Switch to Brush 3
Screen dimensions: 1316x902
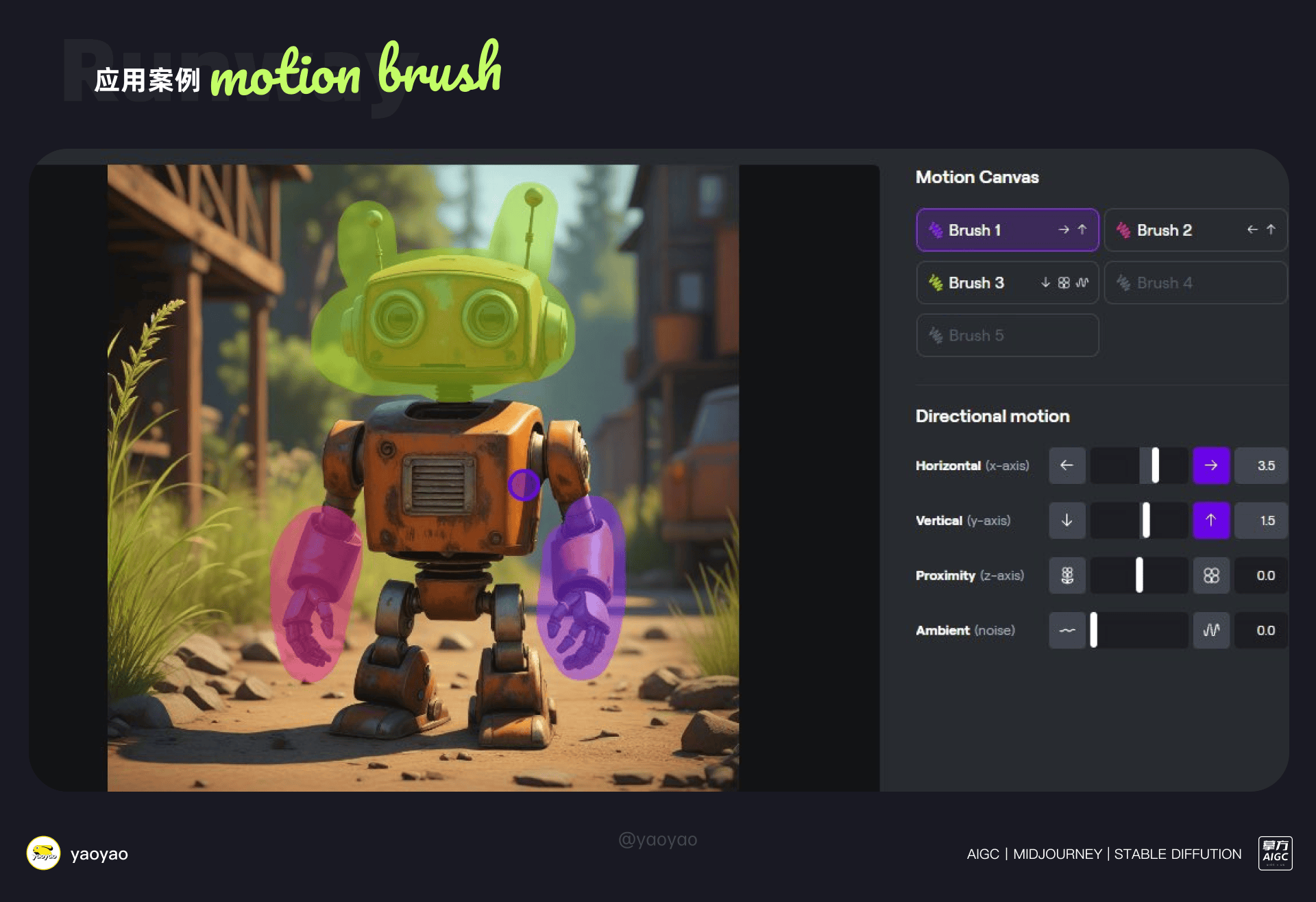point(1008,282)
